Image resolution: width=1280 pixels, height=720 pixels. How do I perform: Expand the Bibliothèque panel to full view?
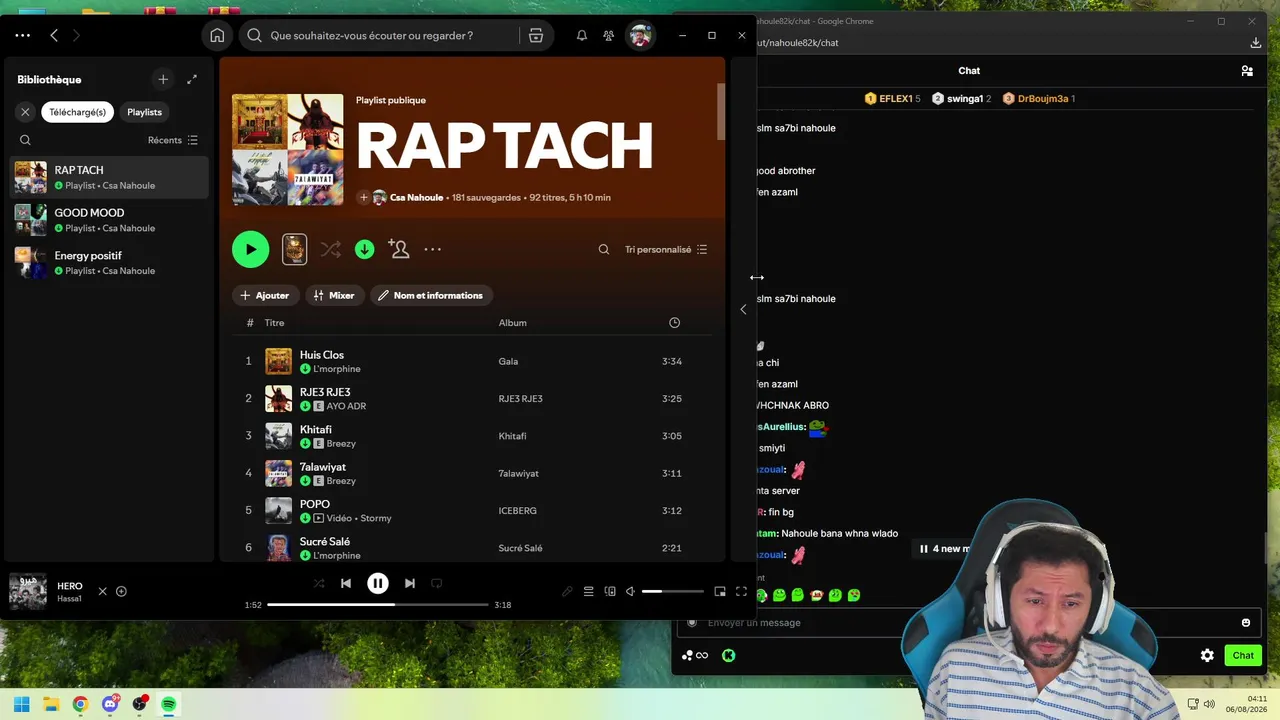click(192, 79)
